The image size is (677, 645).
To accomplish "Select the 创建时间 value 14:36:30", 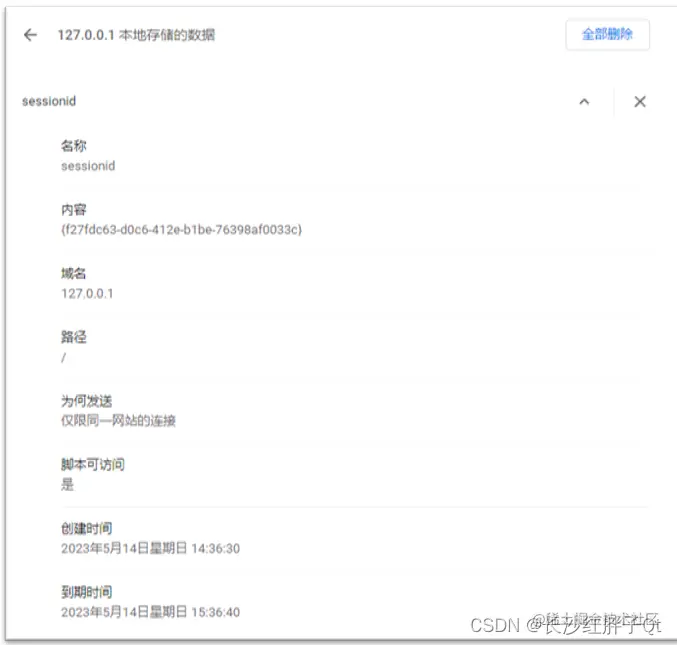I will (150, 548).
